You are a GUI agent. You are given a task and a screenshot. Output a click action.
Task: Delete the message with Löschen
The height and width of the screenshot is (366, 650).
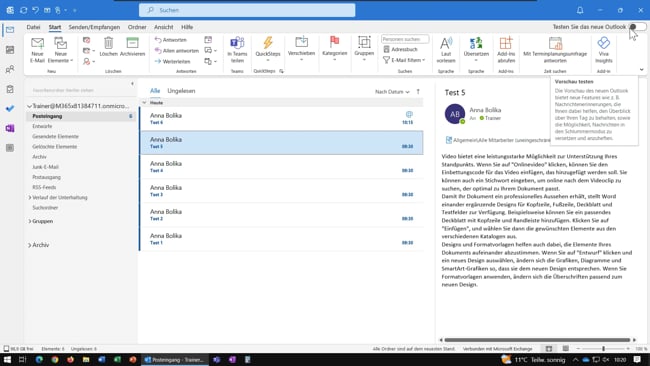coord(109,46)
